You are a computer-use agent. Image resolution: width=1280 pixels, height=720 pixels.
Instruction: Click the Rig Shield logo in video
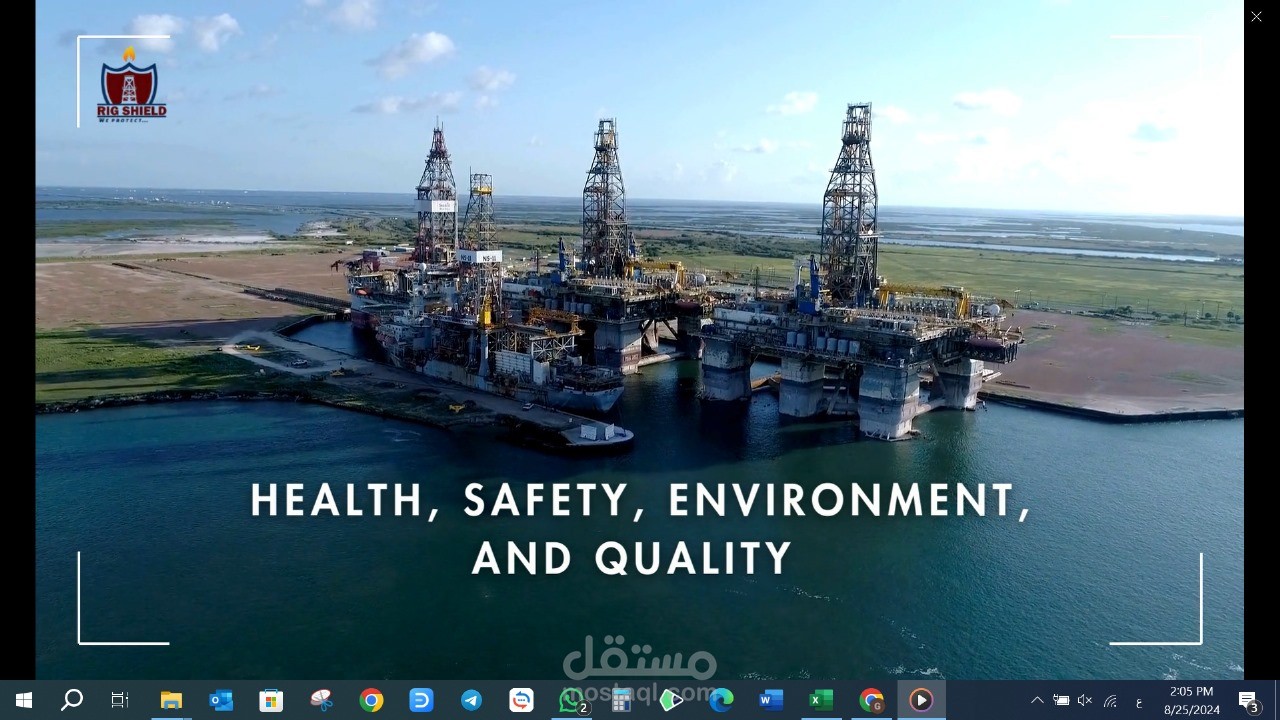(131, 84)
